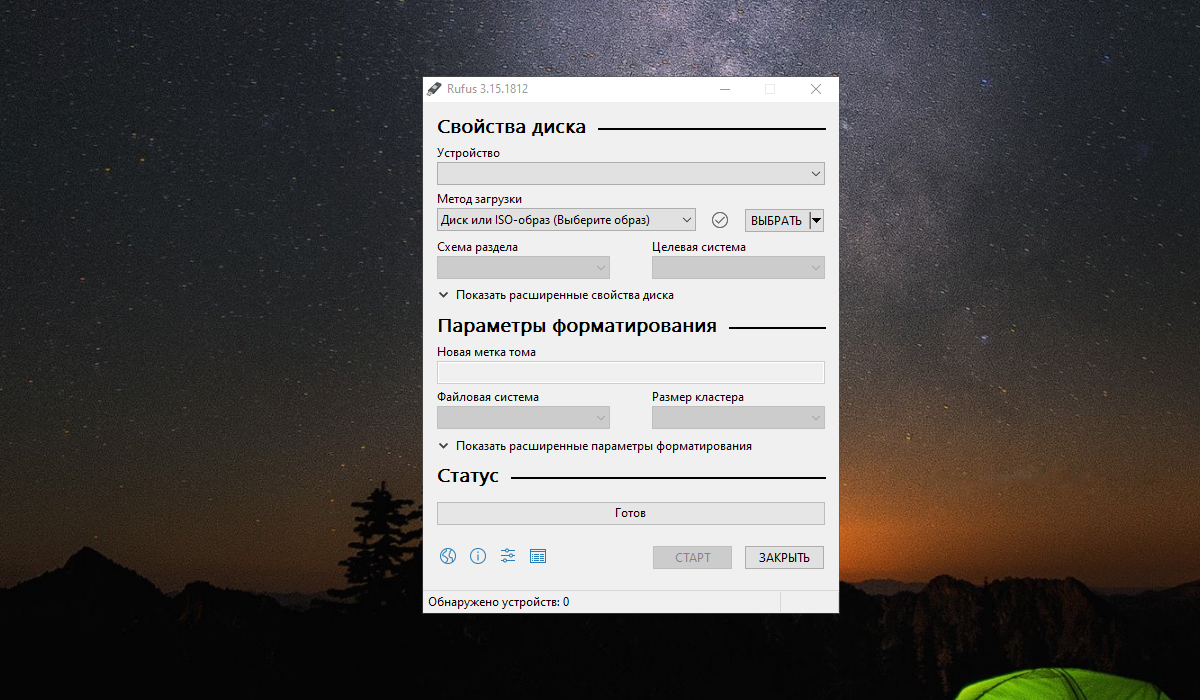Screen dimensions: 1200x700
Task: Open the Целевая система dropdown
Action: click(738, 268)
